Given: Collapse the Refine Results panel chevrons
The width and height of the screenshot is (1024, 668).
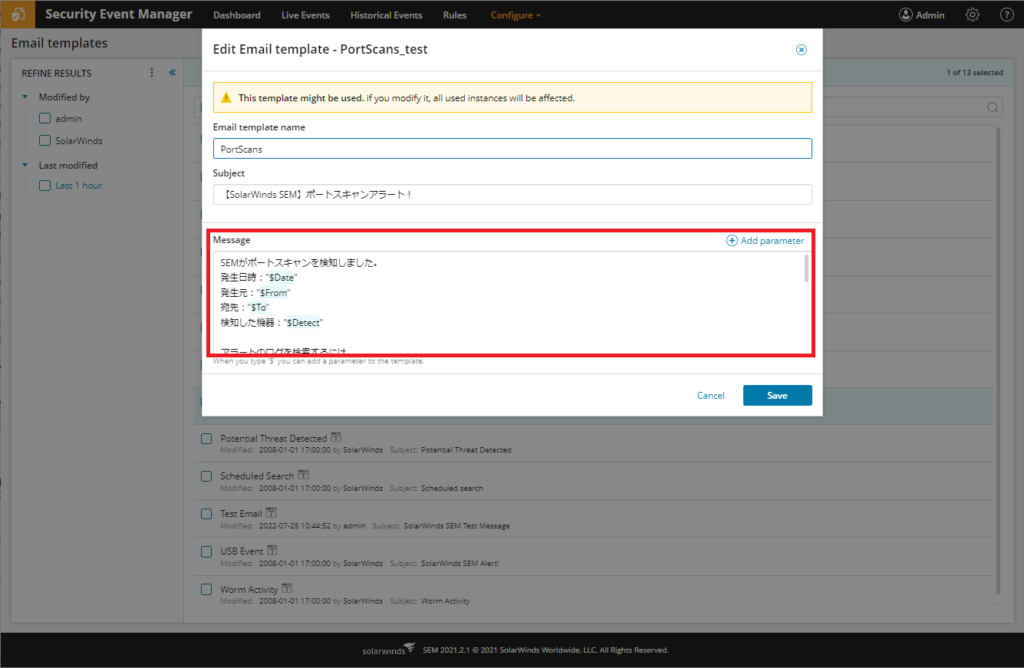Looking at the screenshot, I should [172, 72].
